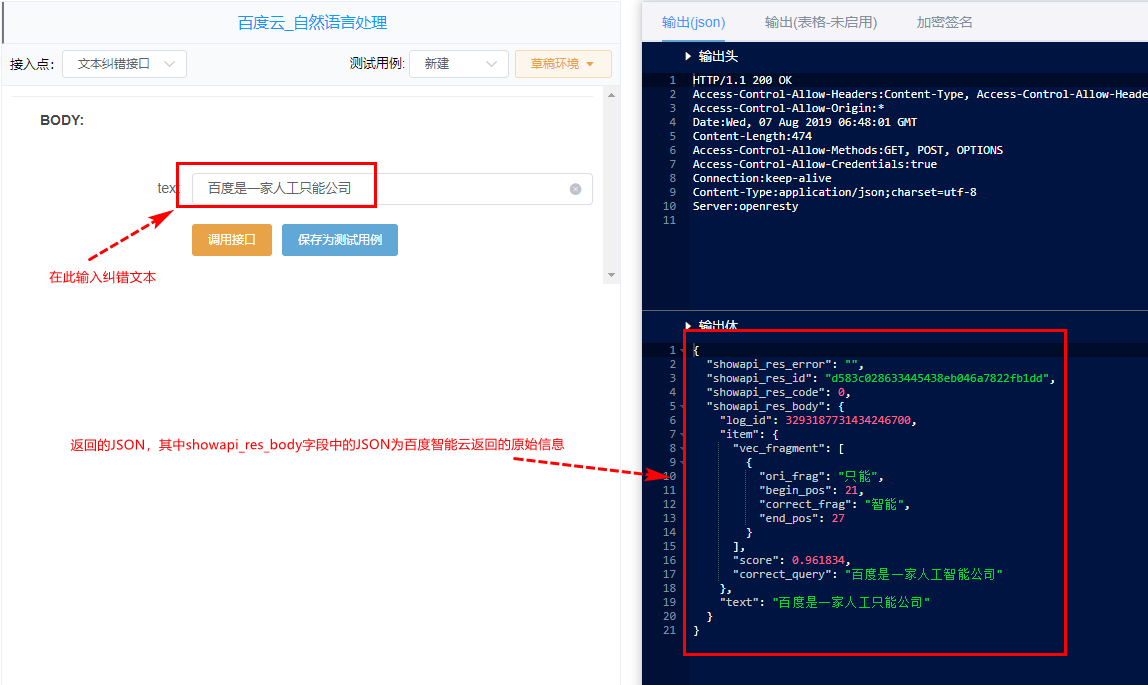The height and width of the screenshot is (685, 1148).
Task: Switch to the 输出(json) tab
Action: click(x=693, y=22)
